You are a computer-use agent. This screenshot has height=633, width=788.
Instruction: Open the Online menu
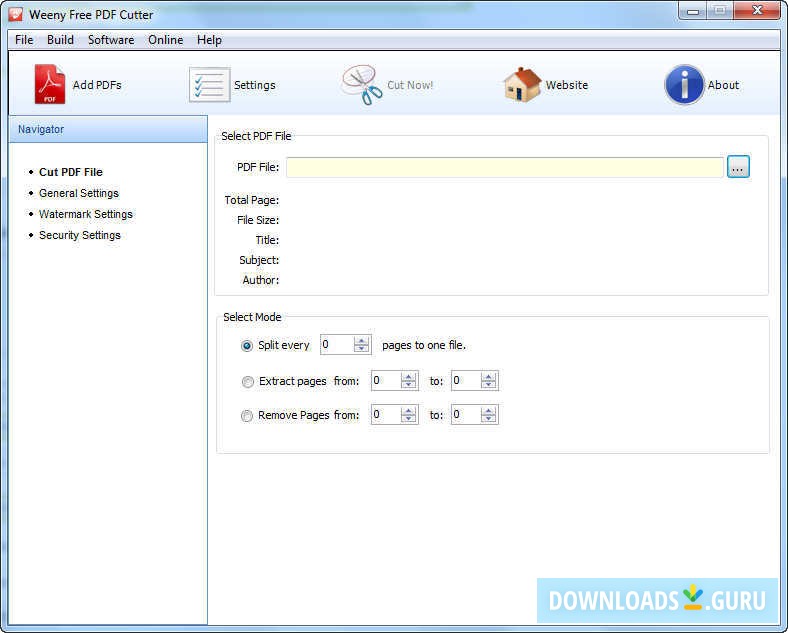(165, 40)
